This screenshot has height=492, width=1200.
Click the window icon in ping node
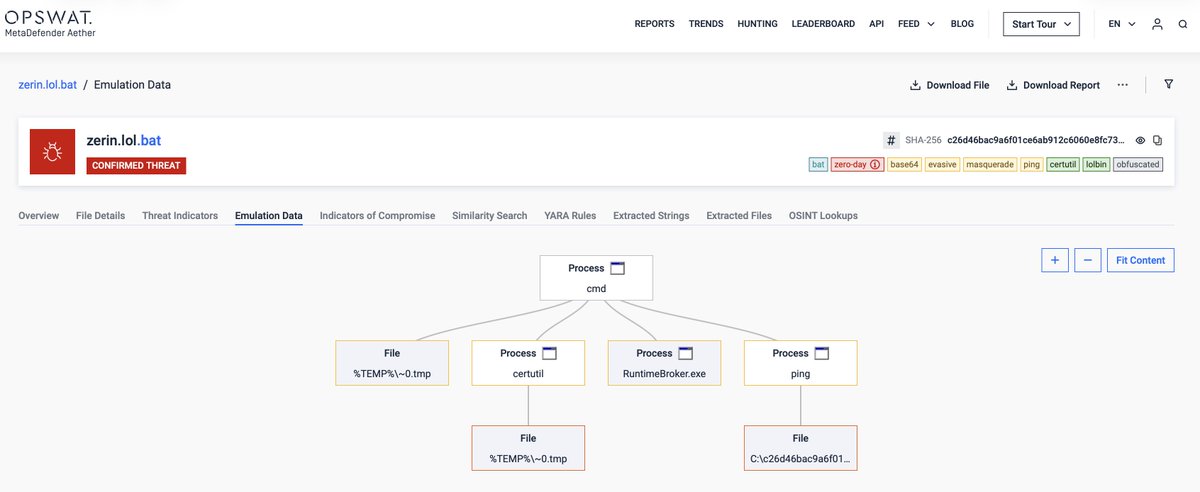[x=822, y=353]
